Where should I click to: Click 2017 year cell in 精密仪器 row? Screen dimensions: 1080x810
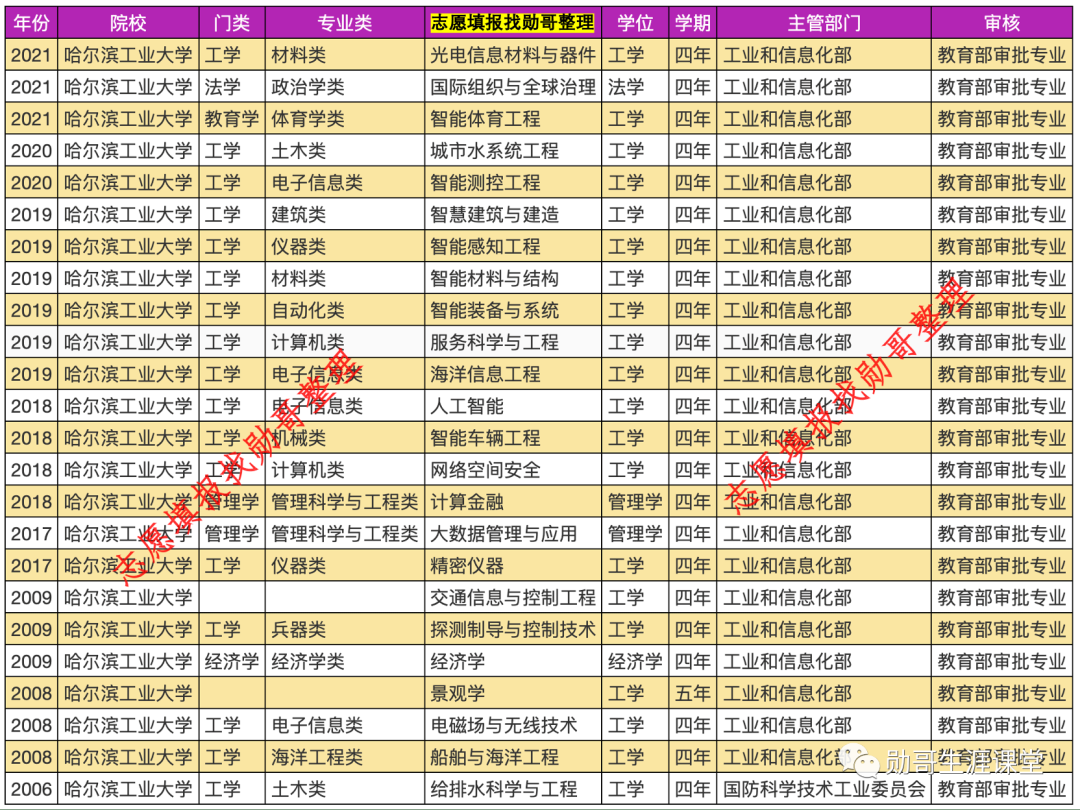pos(32,565)
